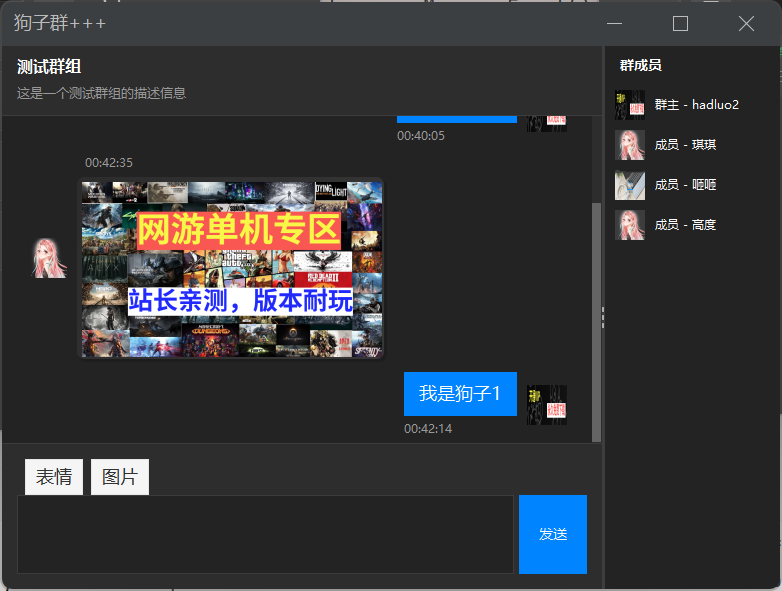Viewport: 782px width, 591px height.
Task: Click the chat history scrollbar thumb
Action: pyautogui.click(x=596, y=322)
